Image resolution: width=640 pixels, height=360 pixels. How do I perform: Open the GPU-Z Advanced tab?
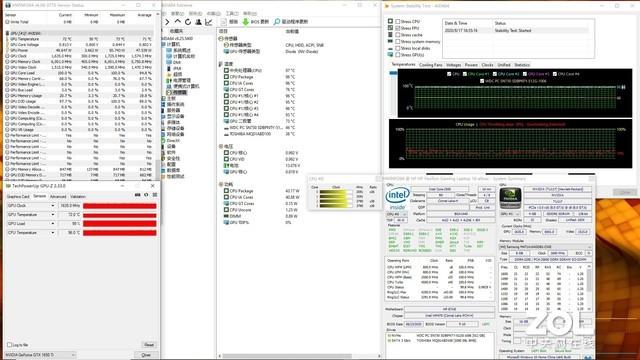58,197
